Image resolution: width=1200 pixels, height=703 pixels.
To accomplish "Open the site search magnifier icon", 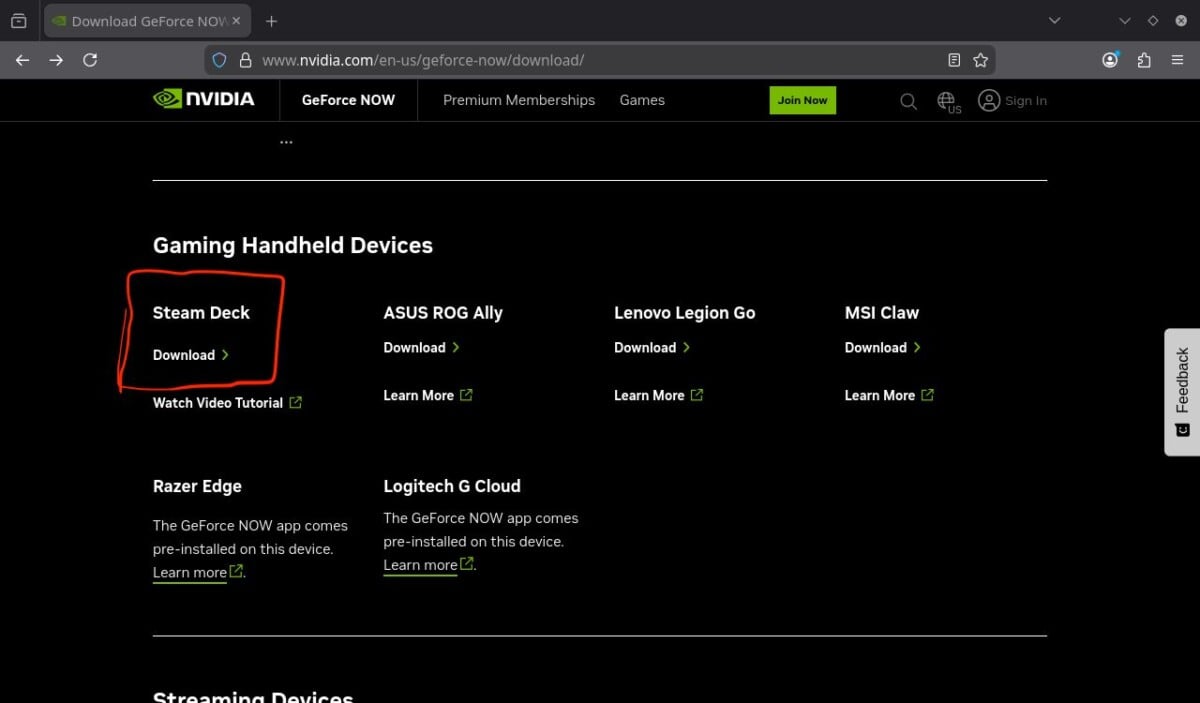I will coord(908,101).
